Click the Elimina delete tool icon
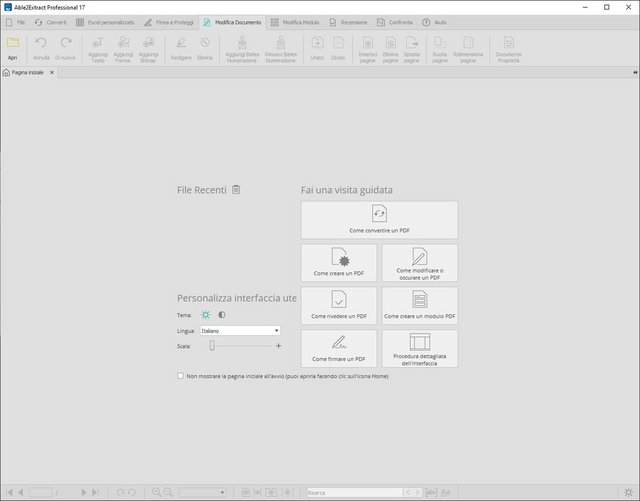The width and height of the screenshot is (640, 501). pyautogui.click(x=205, y=43)
